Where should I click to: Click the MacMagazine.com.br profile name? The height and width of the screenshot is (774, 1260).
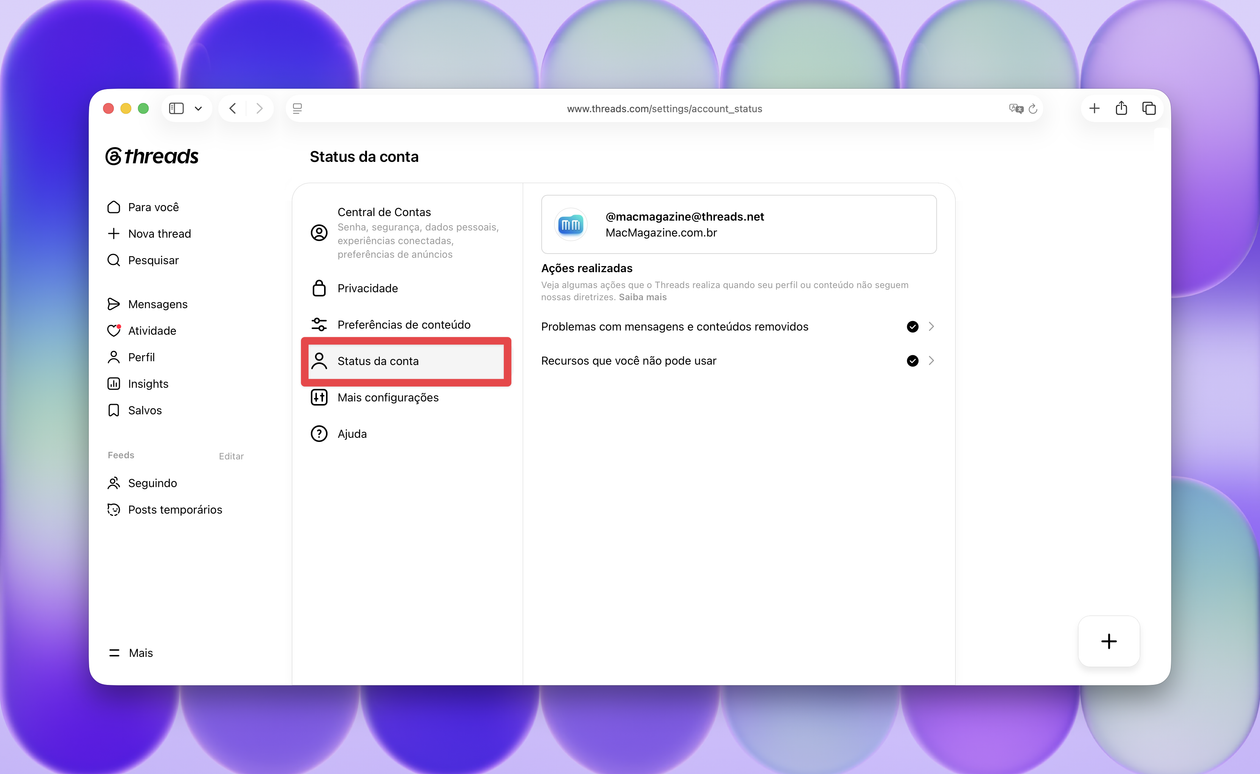pos(661,233)
